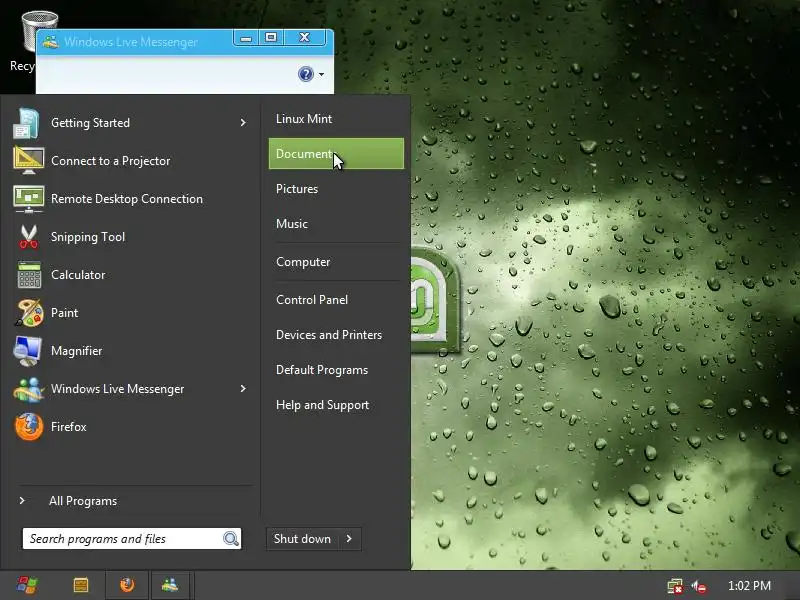Launch Calculator icon
This screenshot has height=600, width=800.
pyautogui.click(x=29, y=275)
